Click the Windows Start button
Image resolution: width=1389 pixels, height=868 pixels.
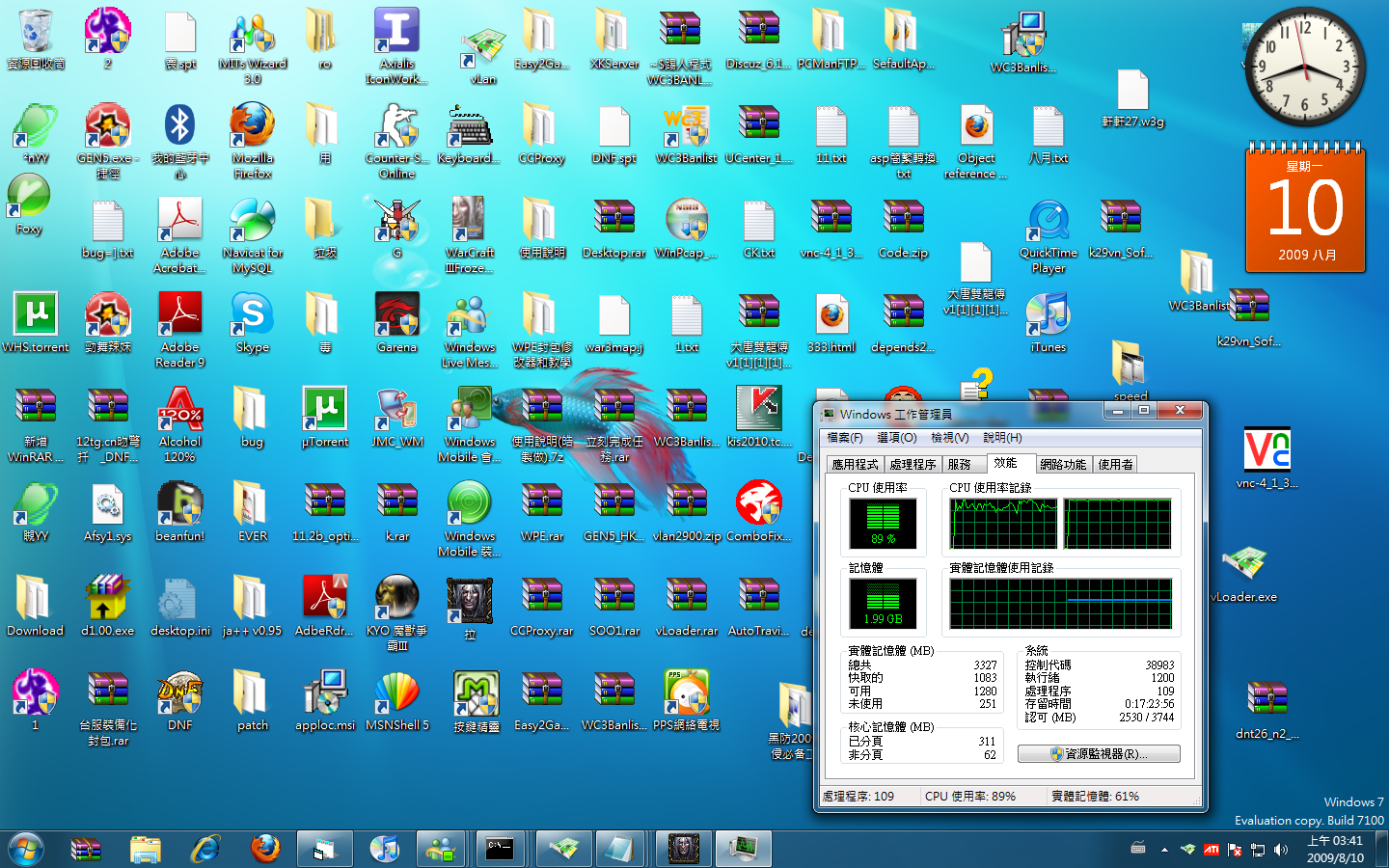[26, 849]
